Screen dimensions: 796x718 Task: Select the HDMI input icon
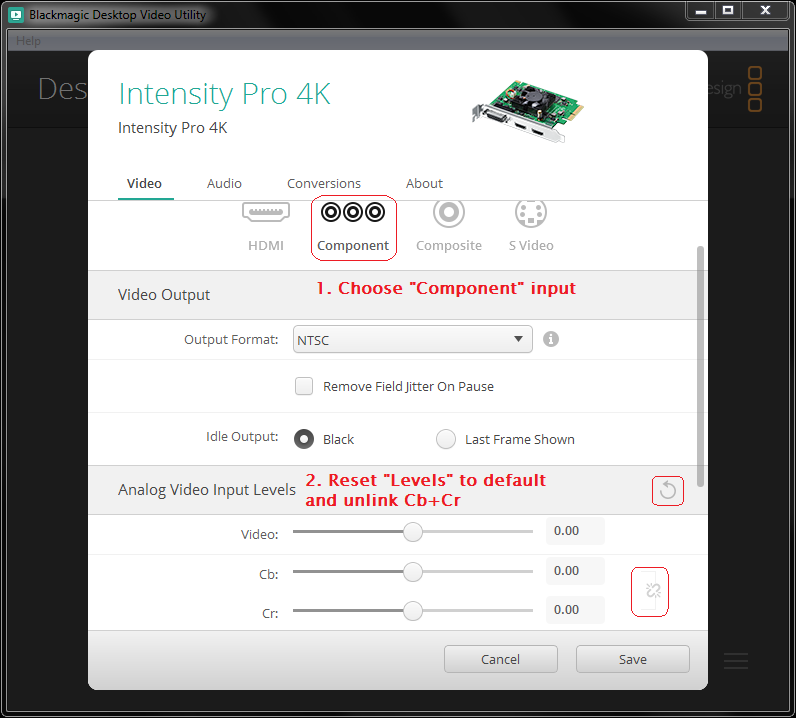[x=266, y=212]
